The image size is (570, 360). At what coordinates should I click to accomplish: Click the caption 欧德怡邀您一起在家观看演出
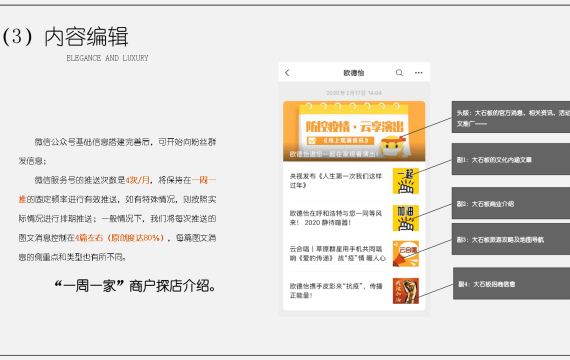tap(334, 154)
